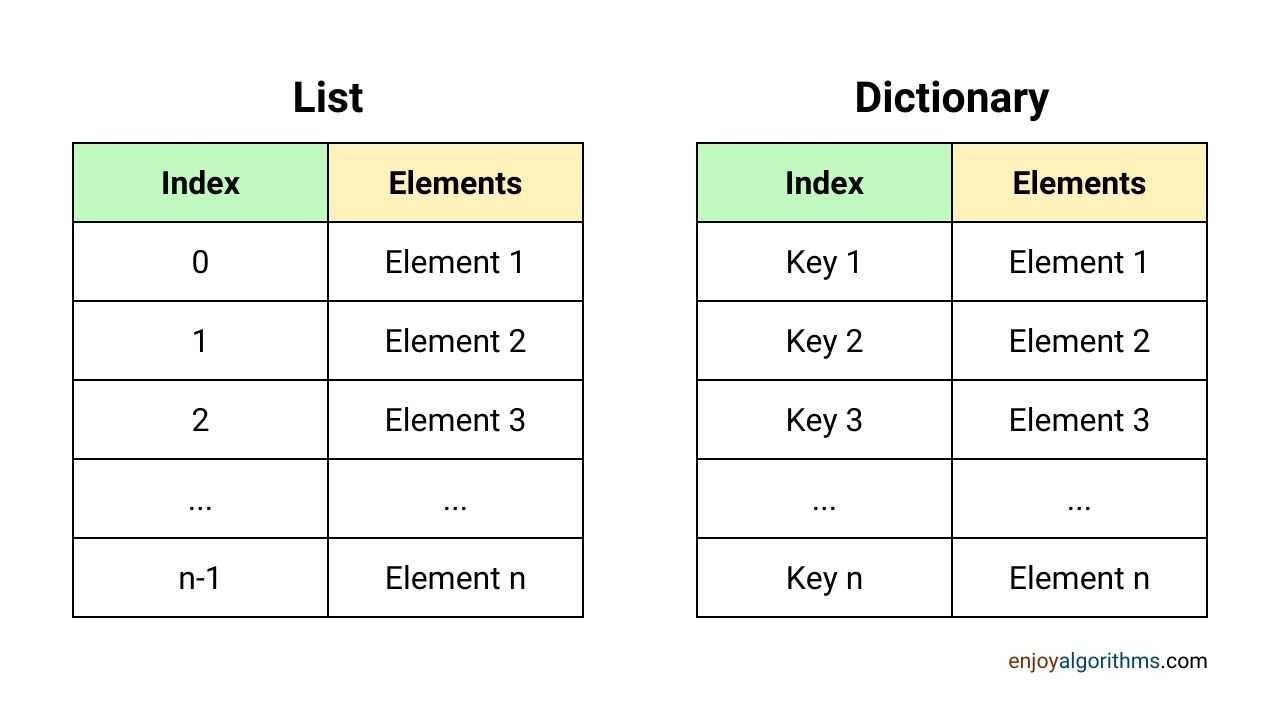Click Element n in the List table
The width and height of the screenshot is (1280, 720).
click(455, 578)
